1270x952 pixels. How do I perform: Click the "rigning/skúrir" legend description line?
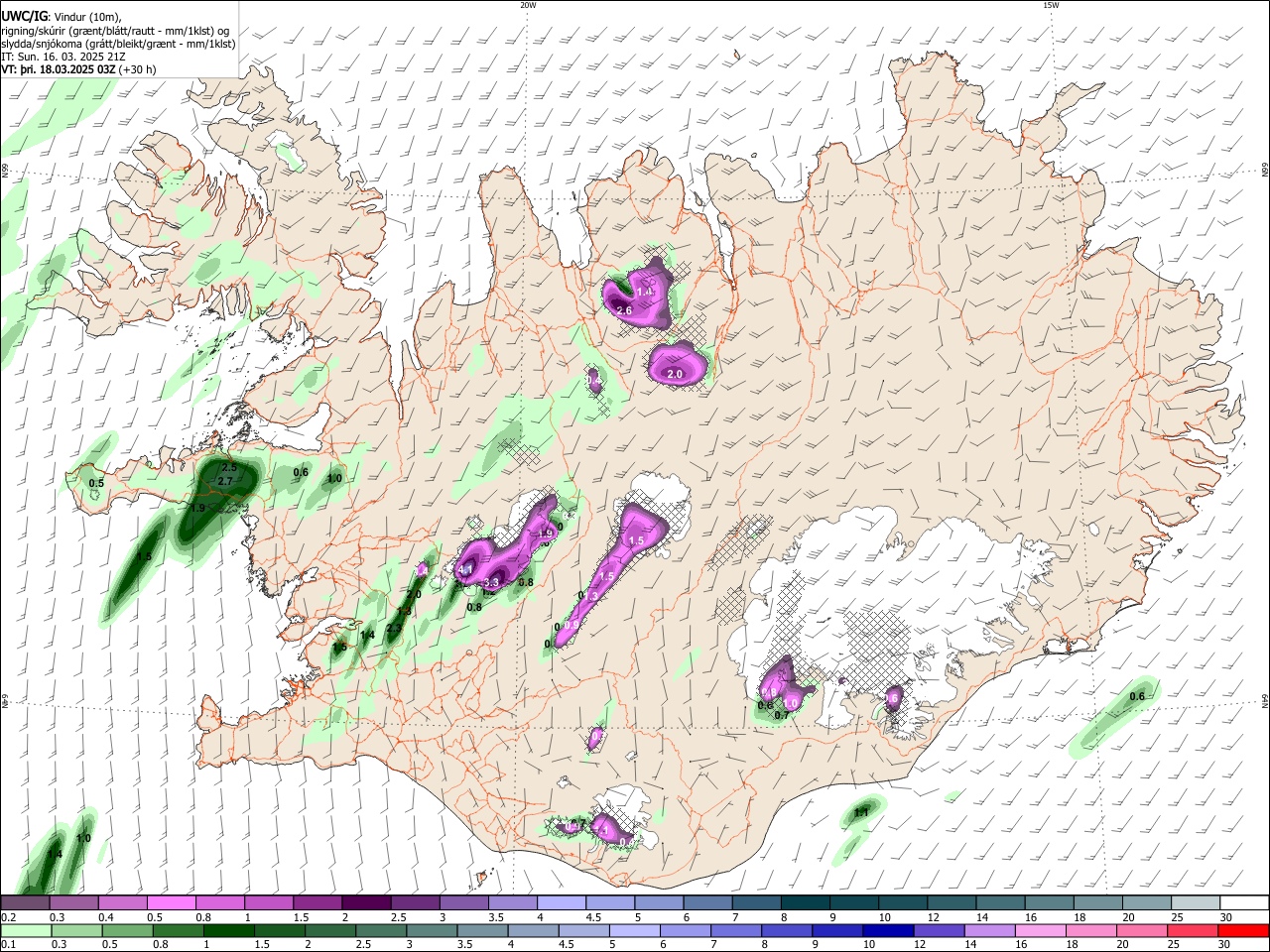(x=115, y=30)
